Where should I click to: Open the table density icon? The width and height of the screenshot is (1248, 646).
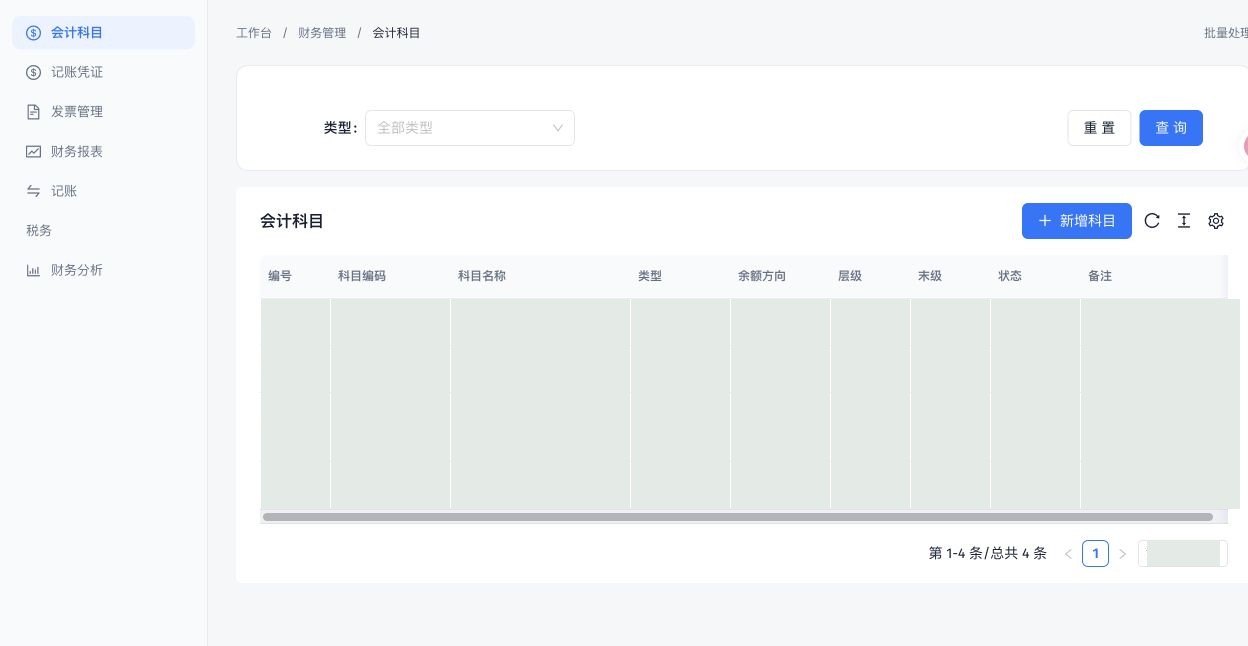click(1184, 221)
